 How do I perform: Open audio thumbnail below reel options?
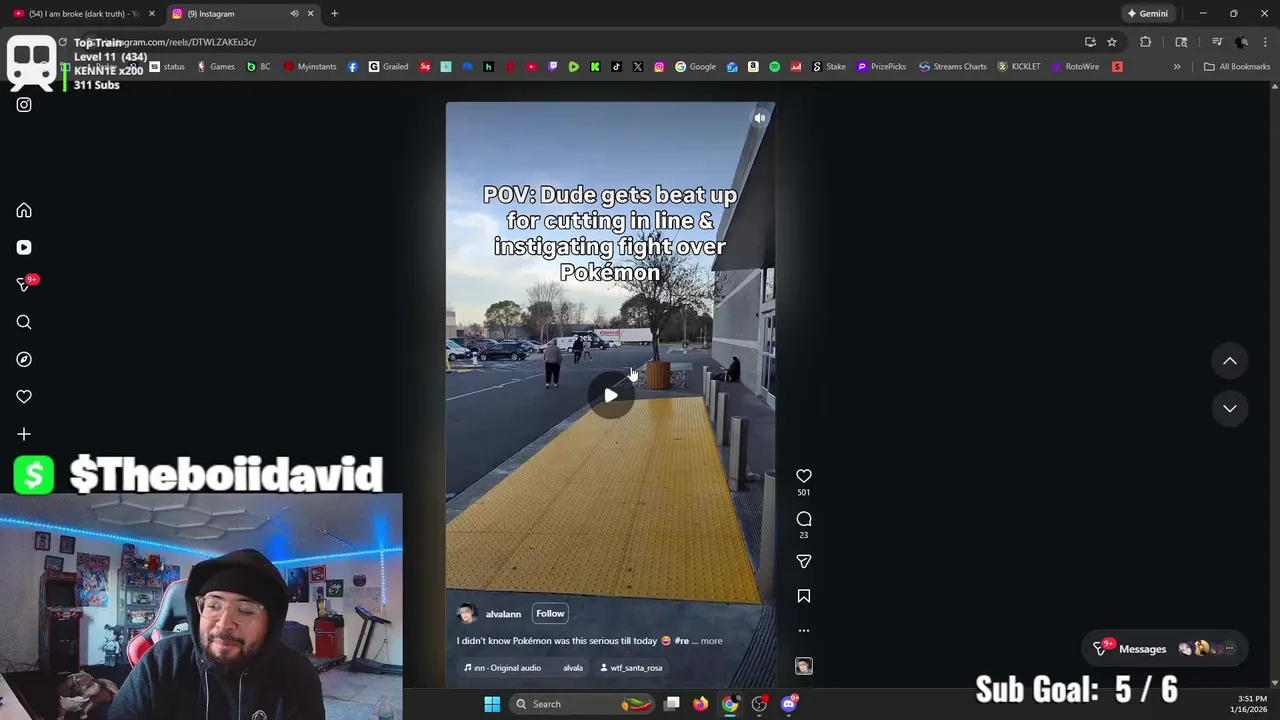coord(804,666)
